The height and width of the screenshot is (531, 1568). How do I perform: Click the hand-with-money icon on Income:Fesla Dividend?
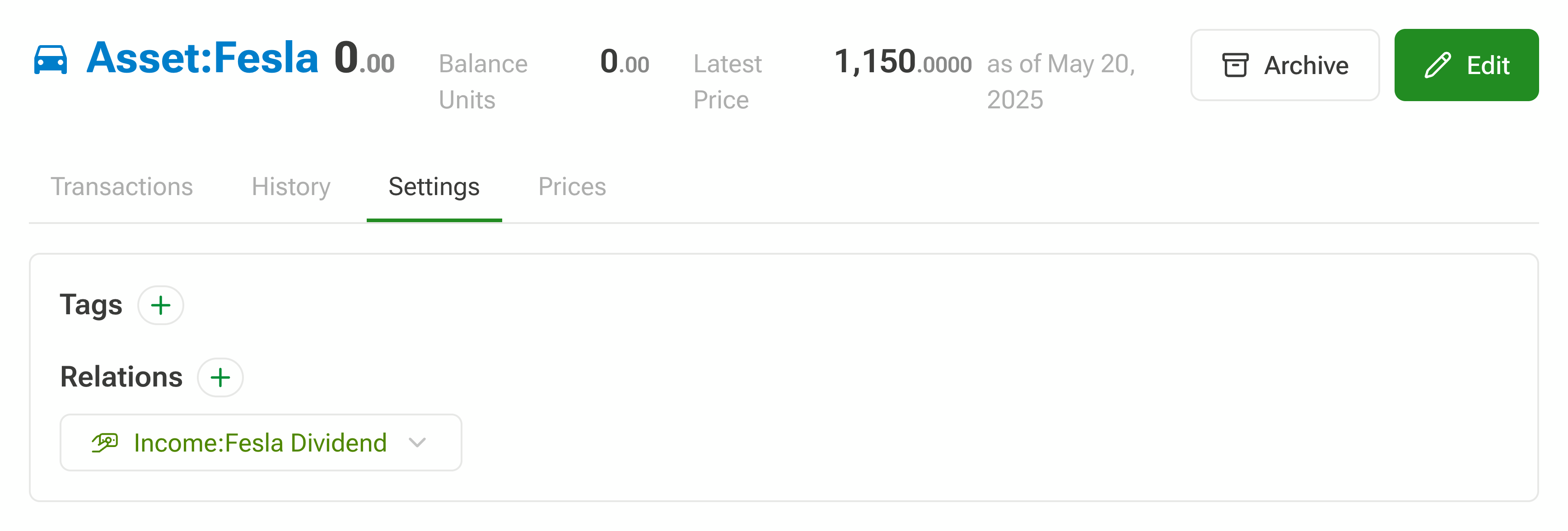tap(105, 443)
